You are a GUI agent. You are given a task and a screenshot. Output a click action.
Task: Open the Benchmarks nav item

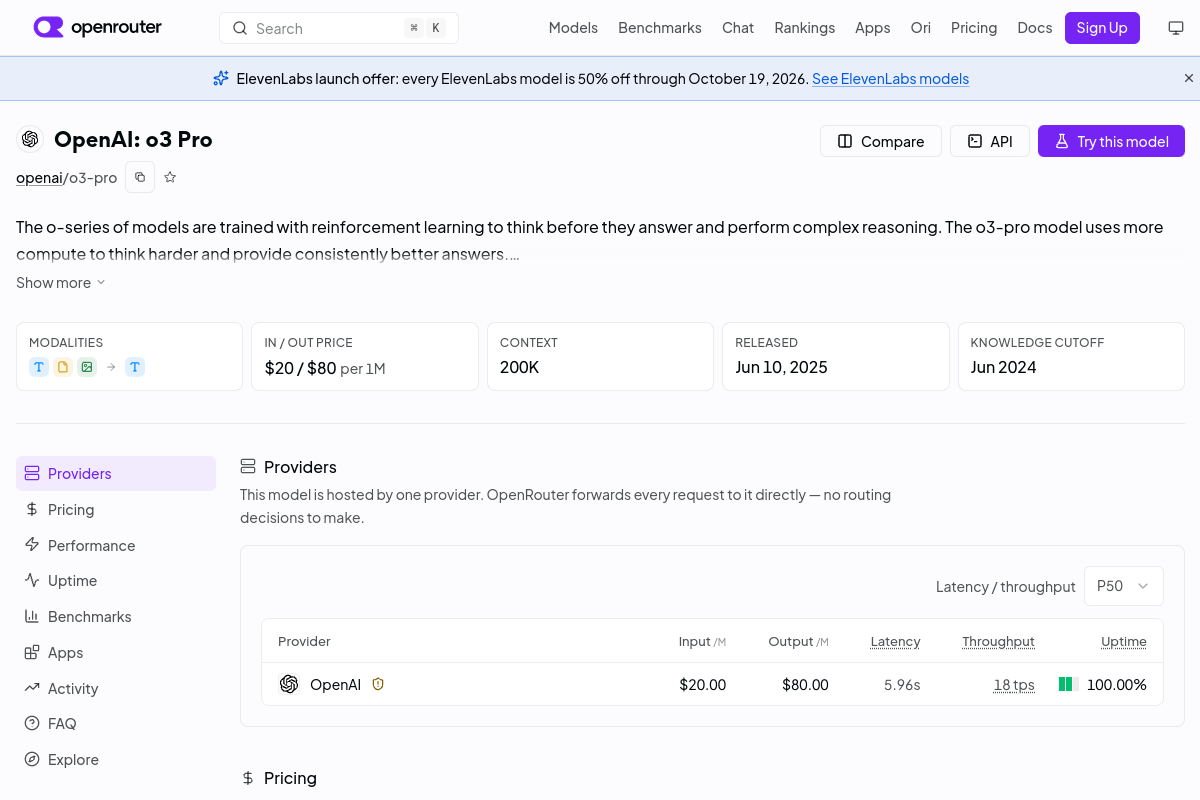pos(660,28)
